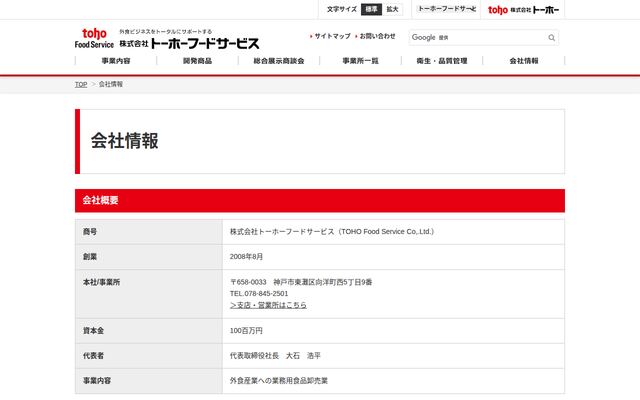
Task: Click the 事業内容 table row label
Action: [x=97, y=380]
